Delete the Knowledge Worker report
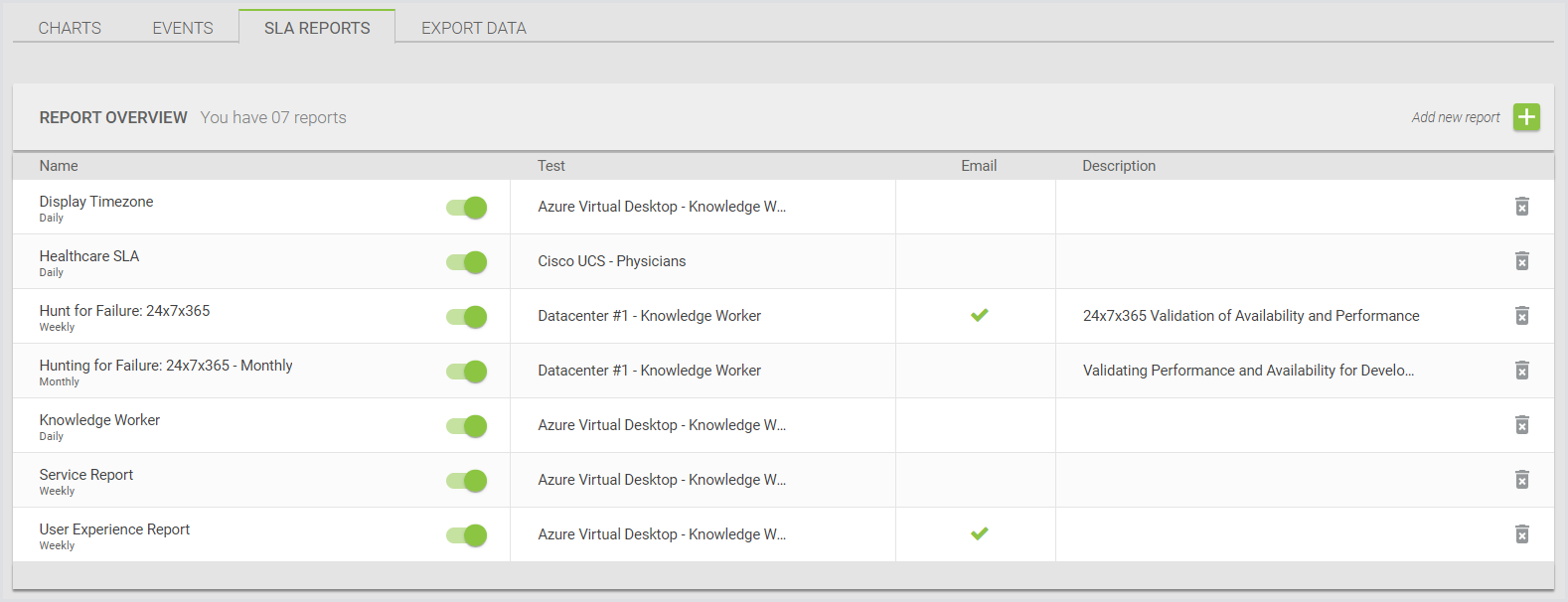Viewport: 1568px width, 602px height. point(1521,425)
